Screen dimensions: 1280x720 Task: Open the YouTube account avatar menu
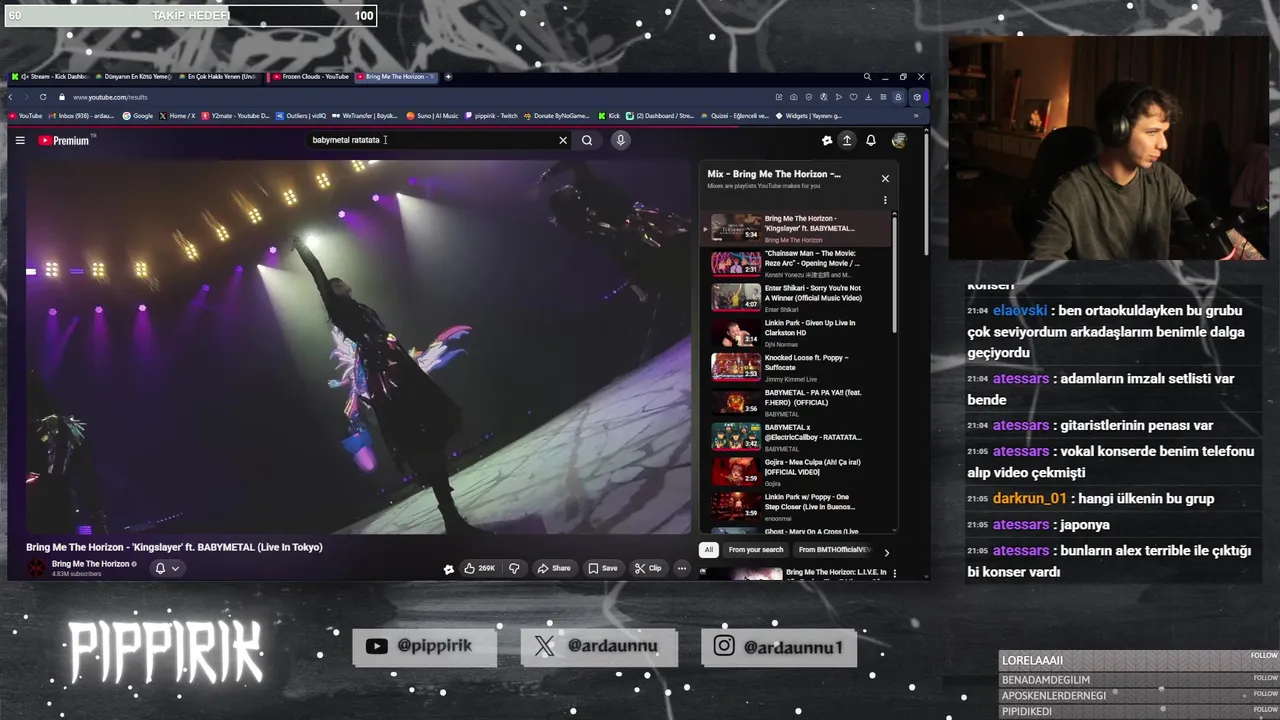coord(899,141)
